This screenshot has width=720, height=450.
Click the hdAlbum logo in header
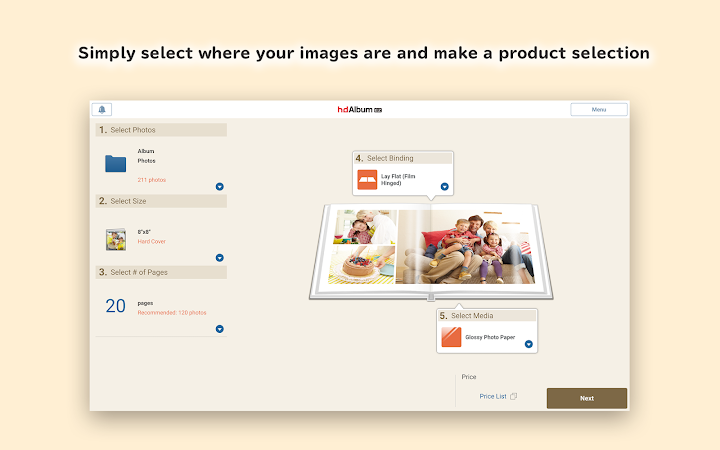coord(360,109)
